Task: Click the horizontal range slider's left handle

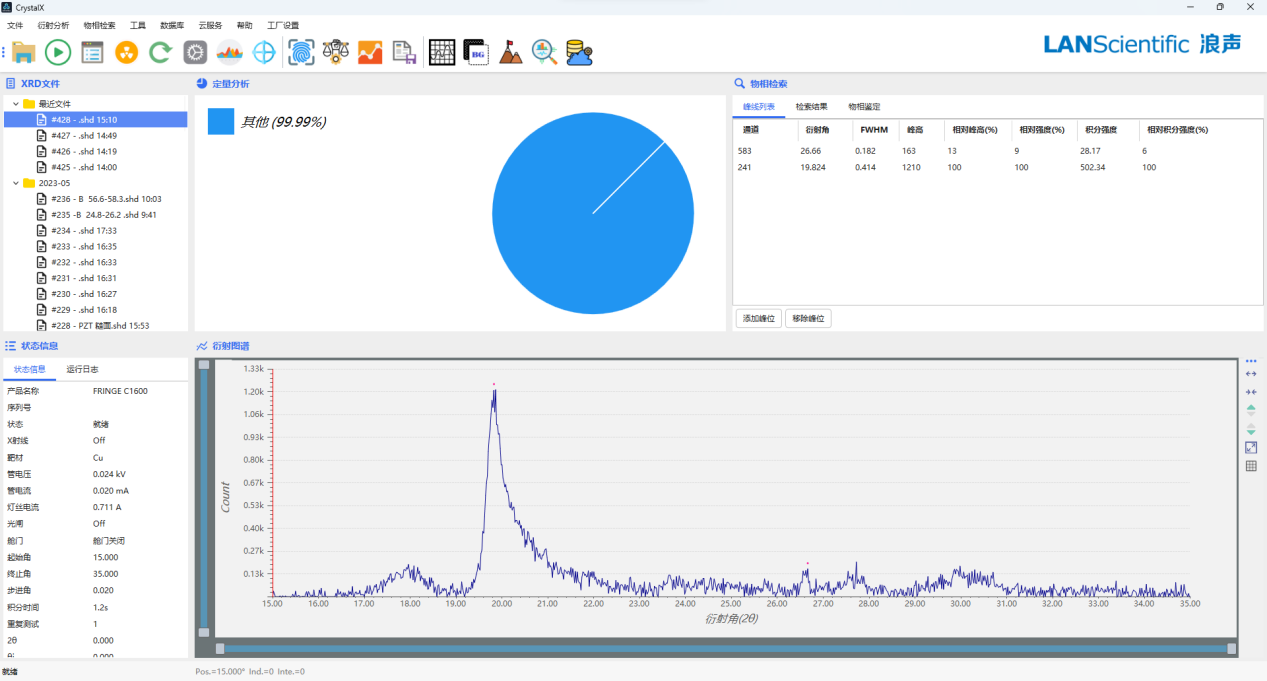Action: click(x=220, y=649)
